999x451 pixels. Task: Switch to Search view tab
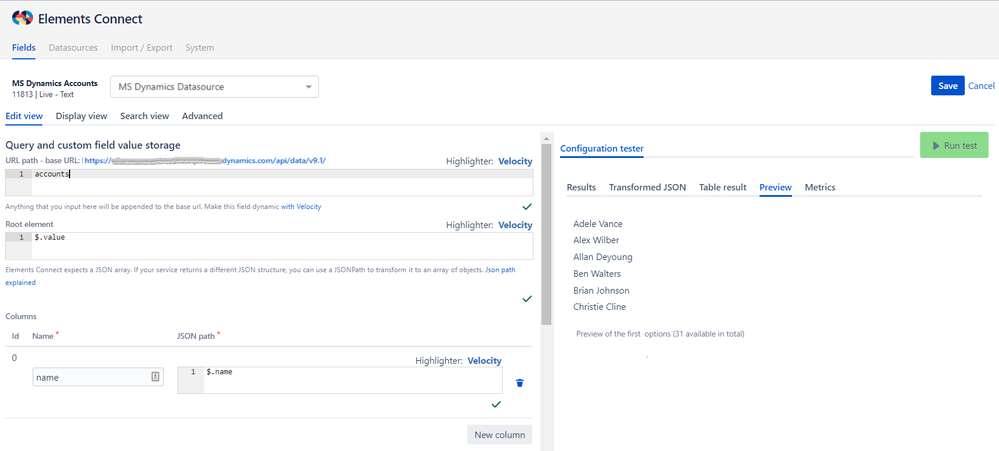click(x=145, y=116)
